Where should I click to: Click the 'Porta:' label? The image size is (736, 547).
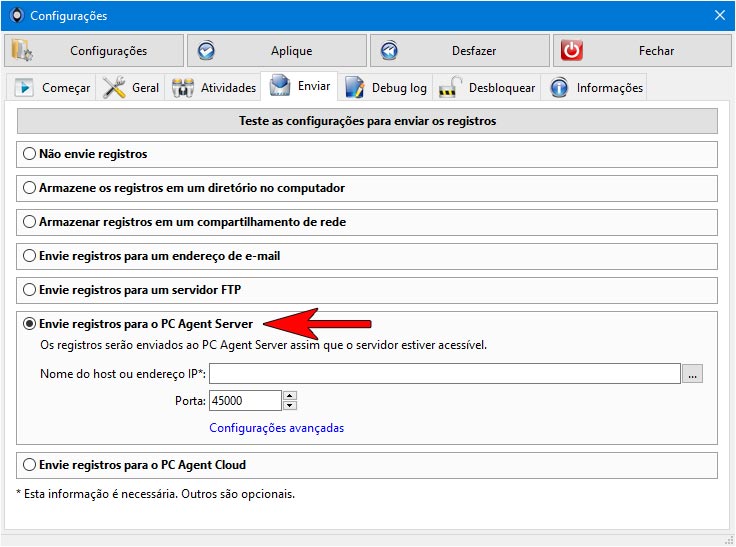pos(190,401)
